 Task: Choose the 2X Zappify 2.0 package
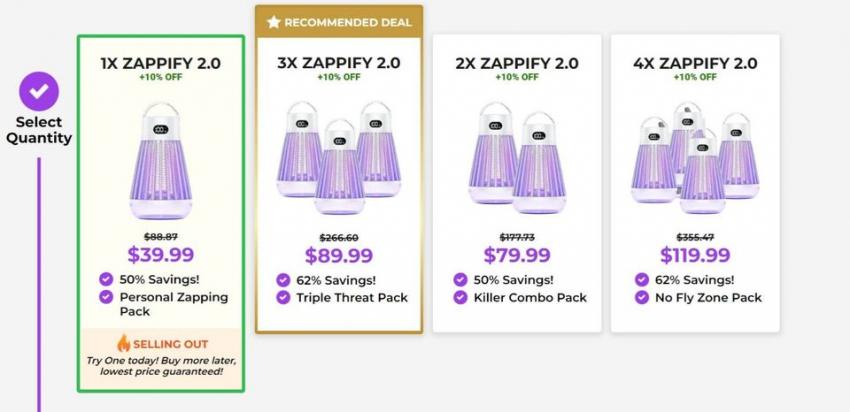coord(516,63)
